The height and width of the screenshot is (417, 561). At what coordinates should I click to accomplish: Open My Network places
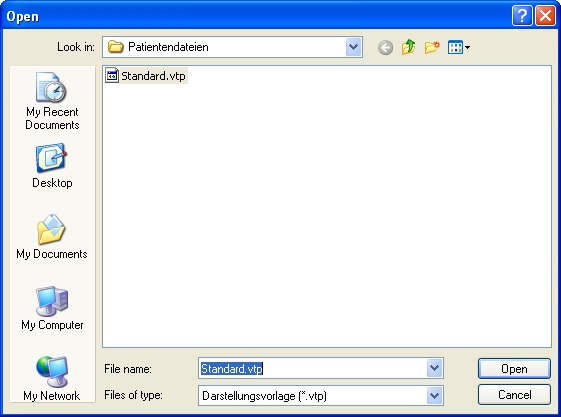(52, 378)
